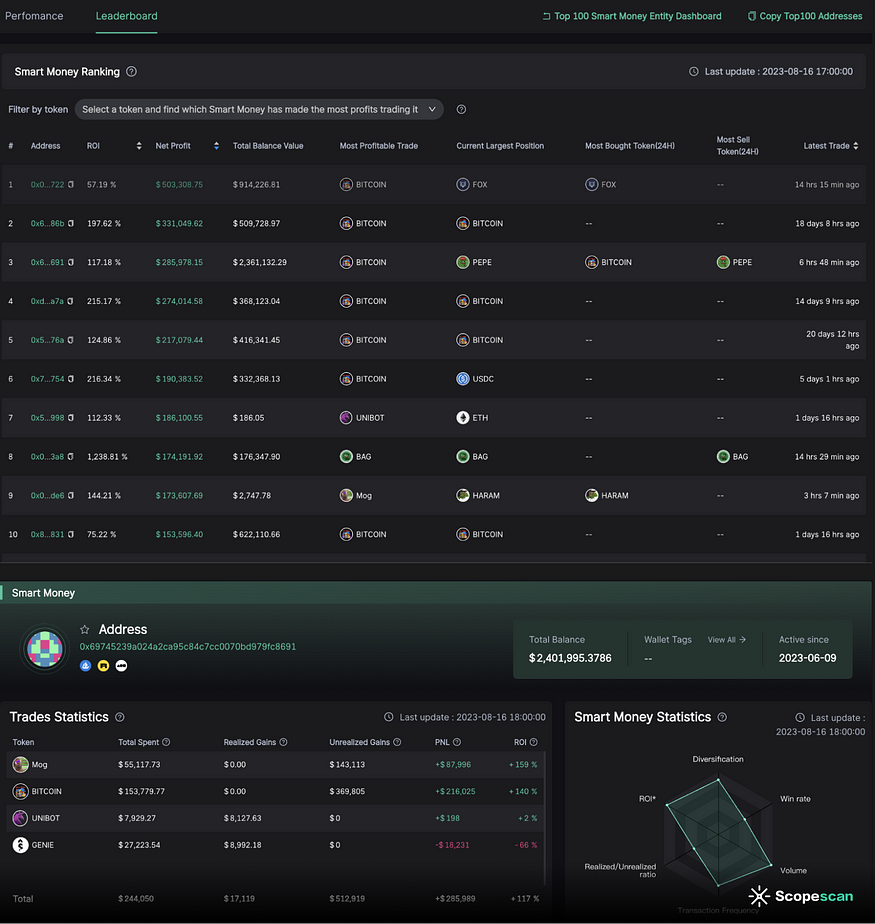Viewport: 875px width, 924px height.
Task: Click help icon next to token filter
Action: click(461, 110)
